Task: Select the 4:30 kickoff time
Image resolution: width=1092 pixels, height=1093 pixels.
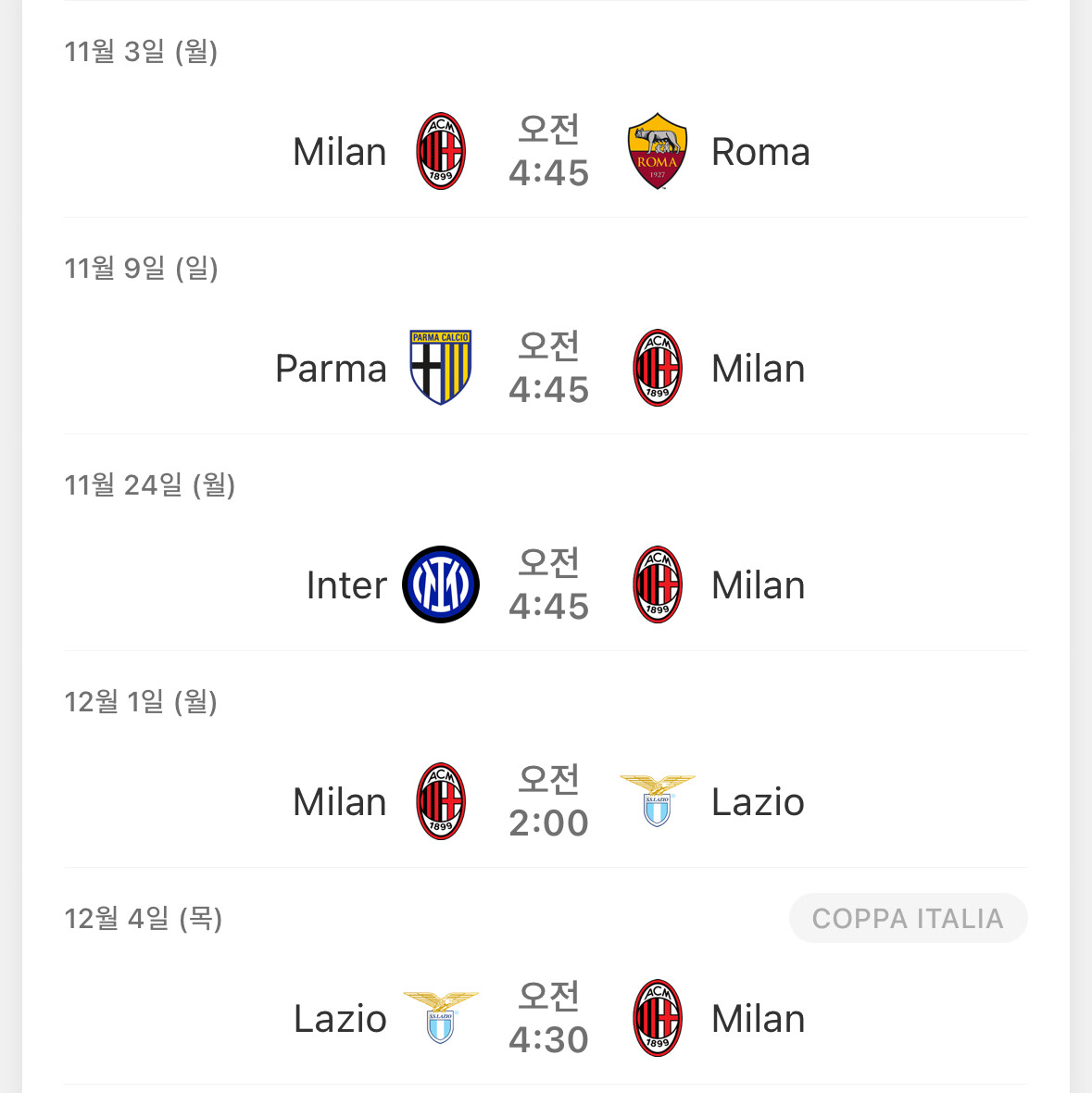Action: coord(548,1019)
